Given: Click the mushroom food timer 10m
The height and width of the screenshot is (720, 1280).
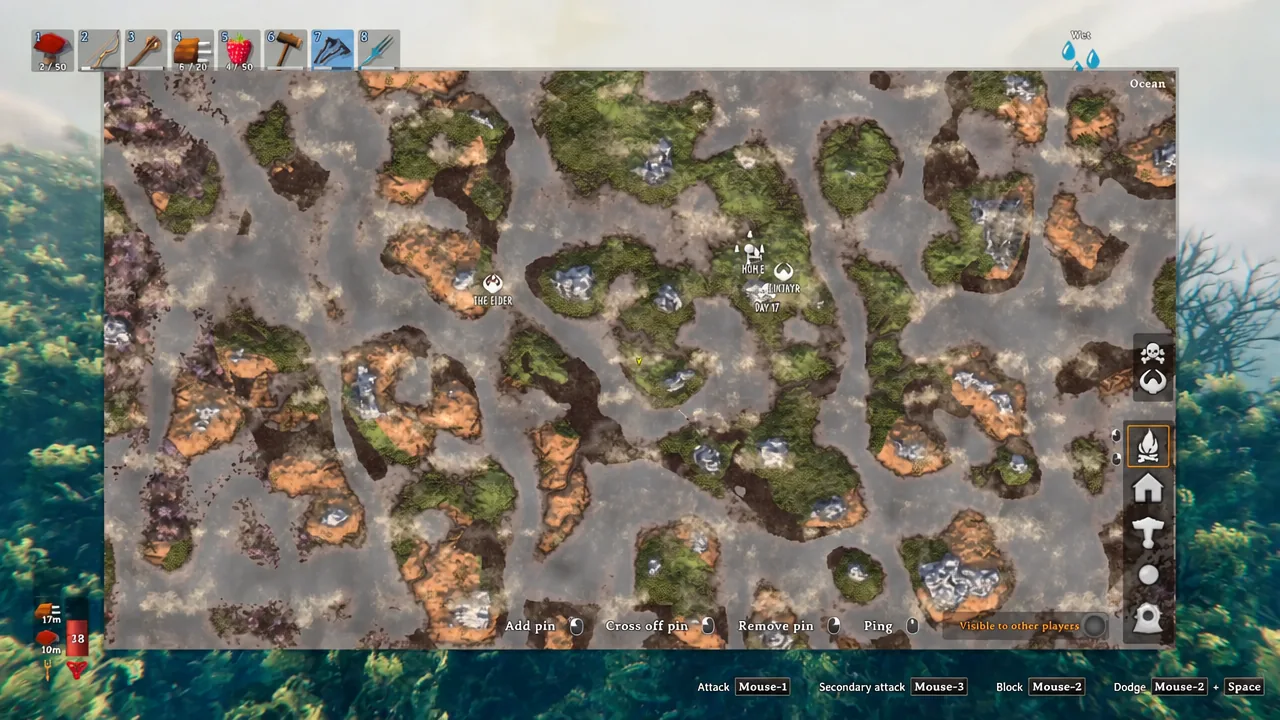Looking at the screenshot, I should pos(50,641).
